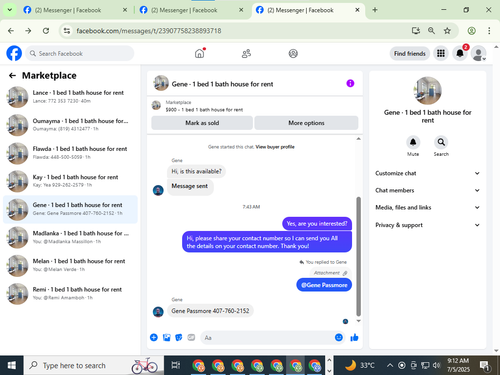The height and width of the screenshot is (375, 500).
Task: Click the Find friends button
Action: coord(410,53)
